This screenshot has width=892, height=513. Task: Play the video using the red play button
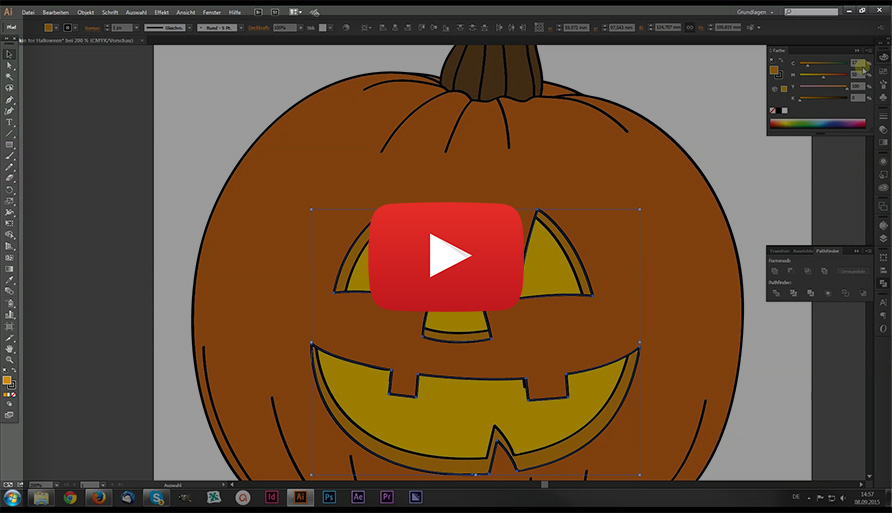445,256
